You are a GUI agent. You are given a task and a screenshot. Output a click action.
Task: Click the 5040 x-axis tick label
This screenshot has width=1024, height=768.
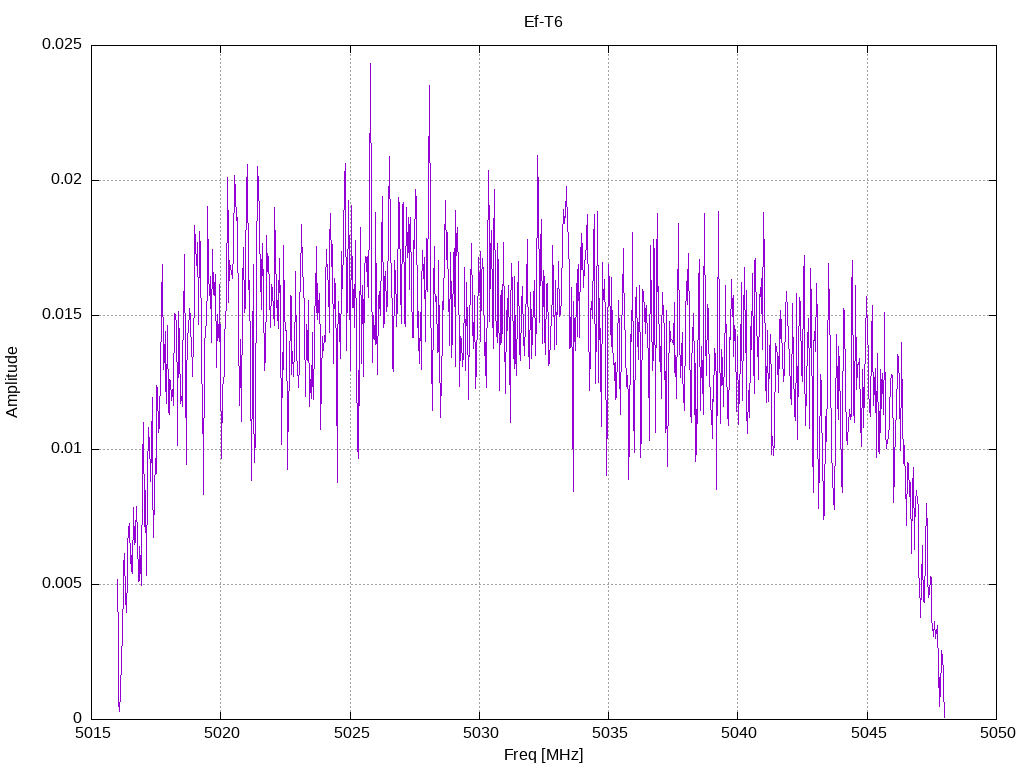[x=739, y=733]
